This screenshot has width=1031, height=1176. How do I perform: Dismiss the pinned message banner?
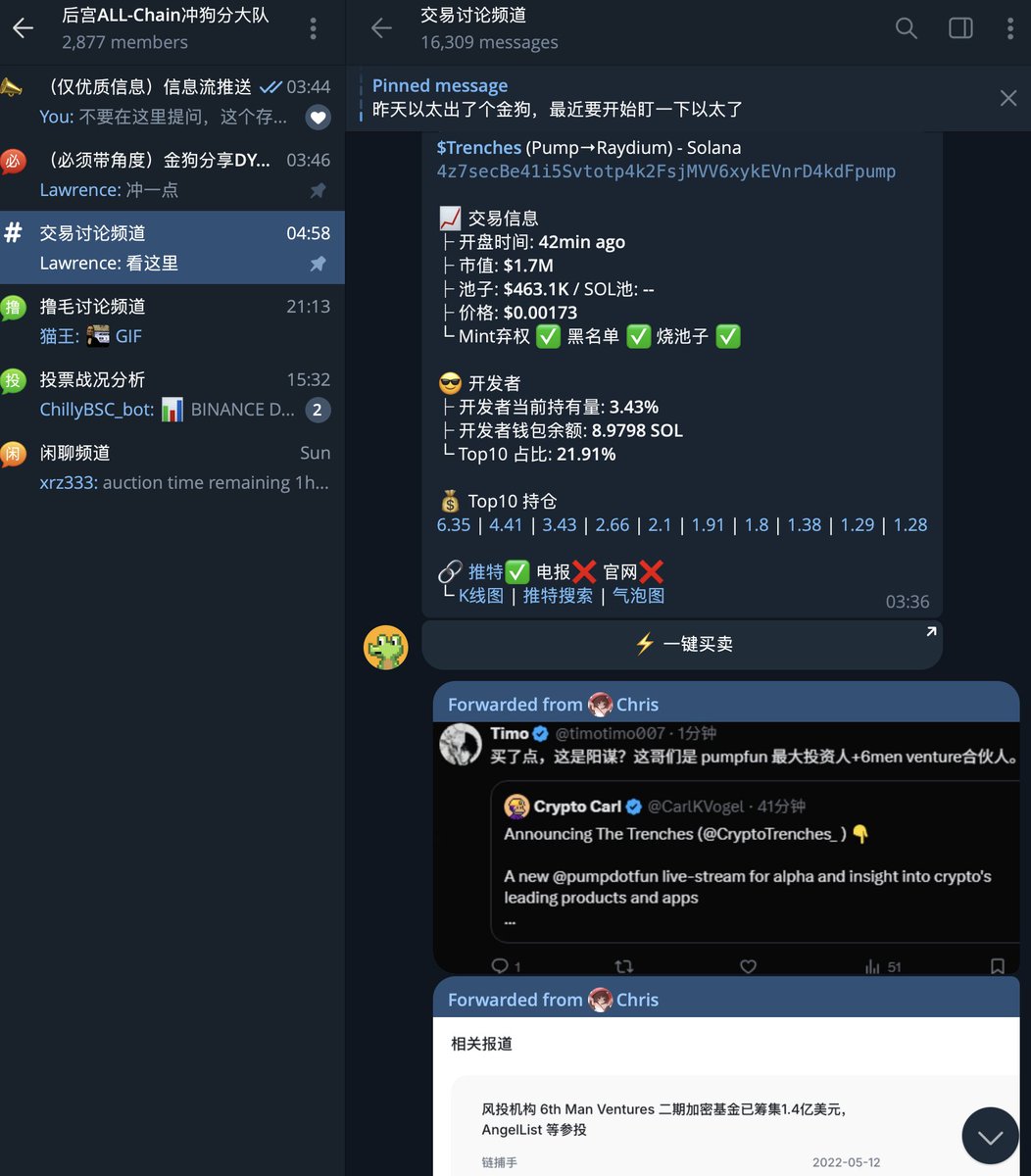(1008, 97)
